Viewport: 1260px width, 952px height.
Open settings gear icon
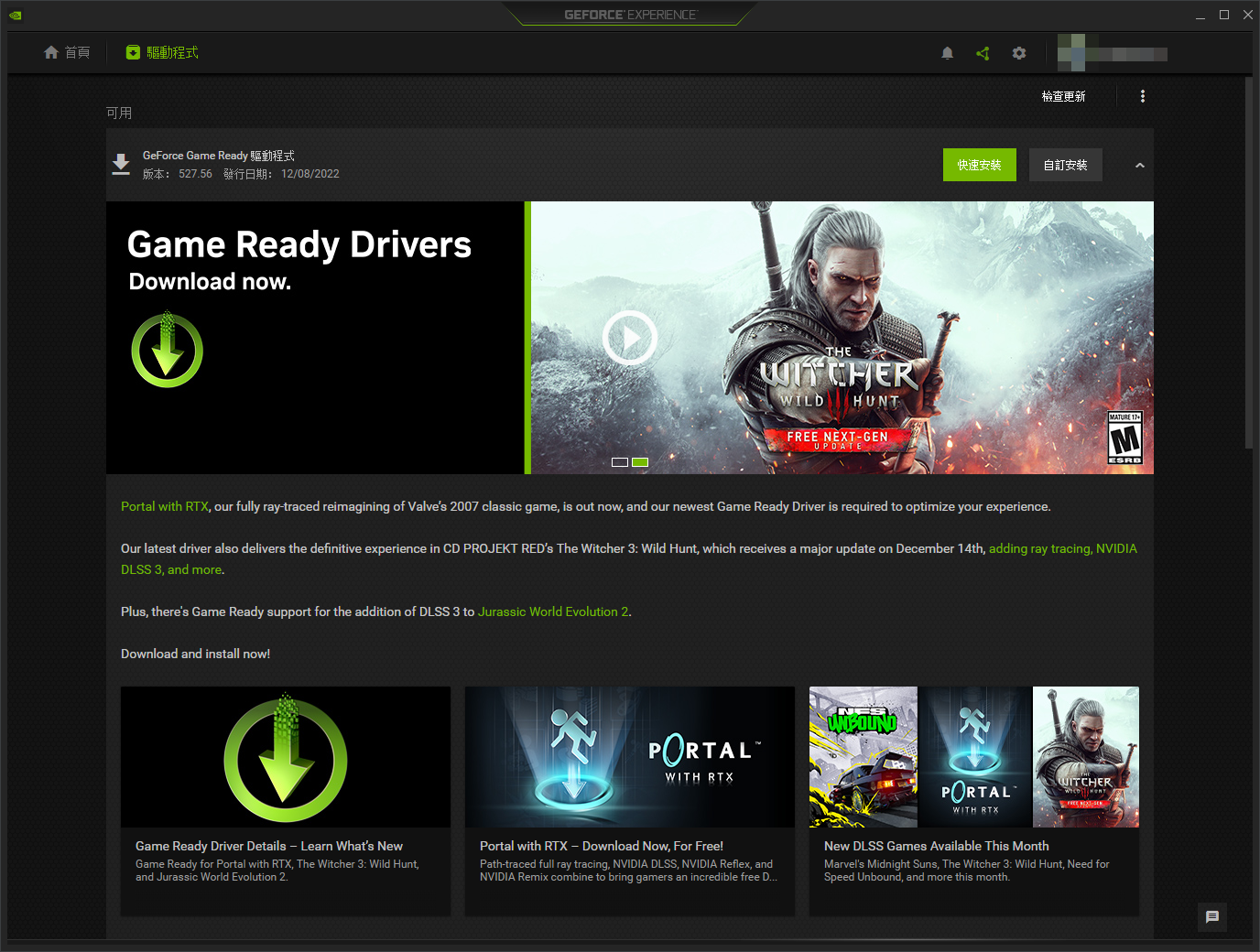(1019, 53)
